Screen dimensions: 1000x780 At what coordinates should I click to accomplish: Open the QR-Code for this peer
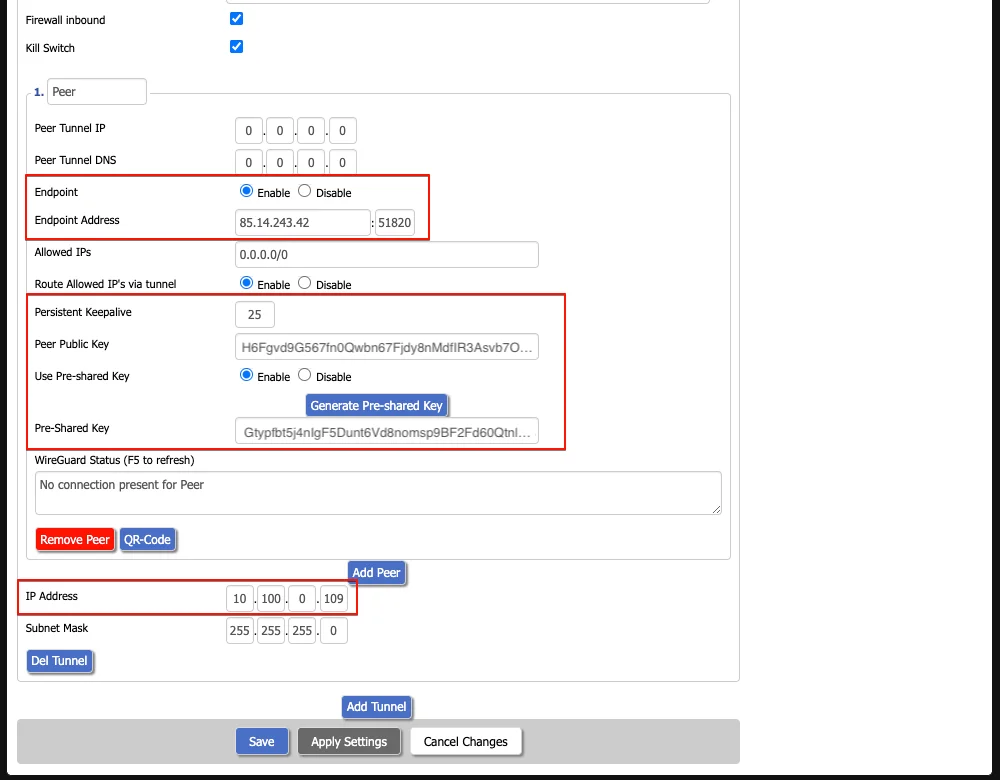[147, 539]
